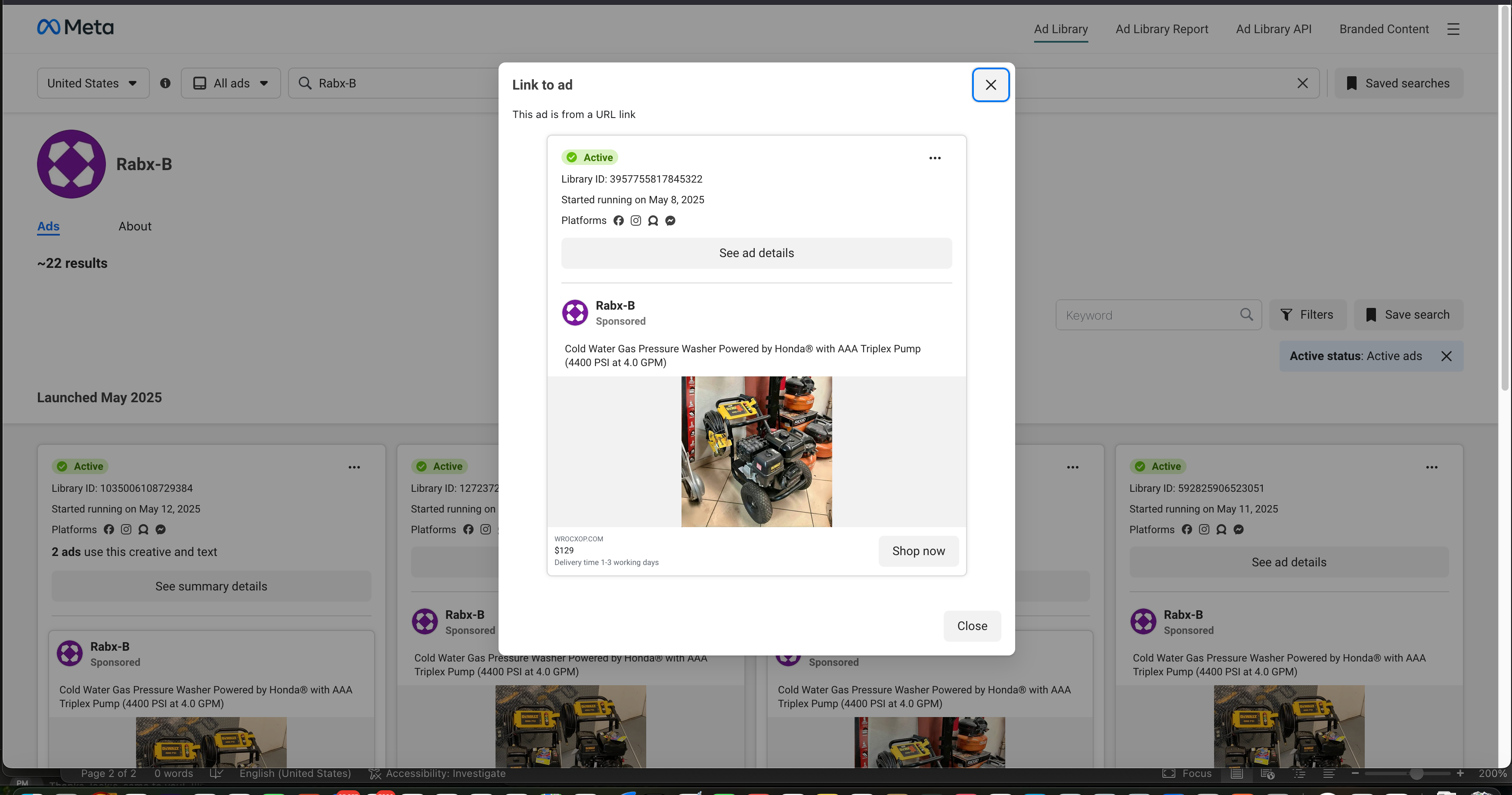
Task: Click Messenger icon on ad 1035006108729384
Action: click(160, 530)
